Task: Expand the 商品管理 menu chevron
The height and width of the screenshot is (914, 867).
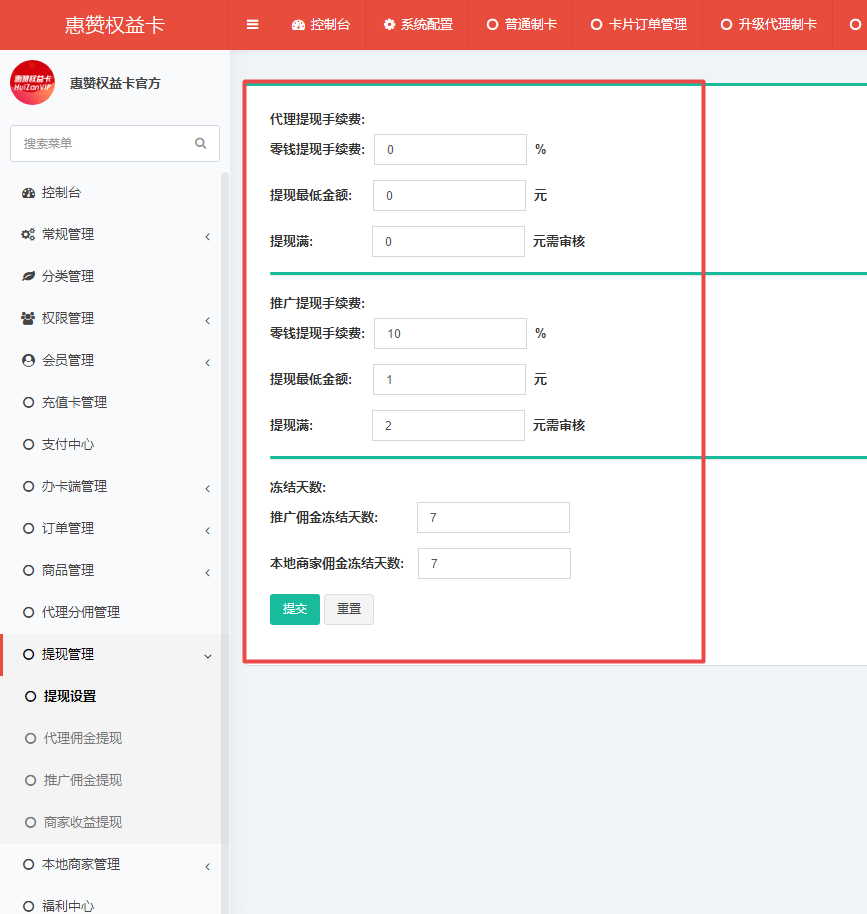Action: (208, 572)
